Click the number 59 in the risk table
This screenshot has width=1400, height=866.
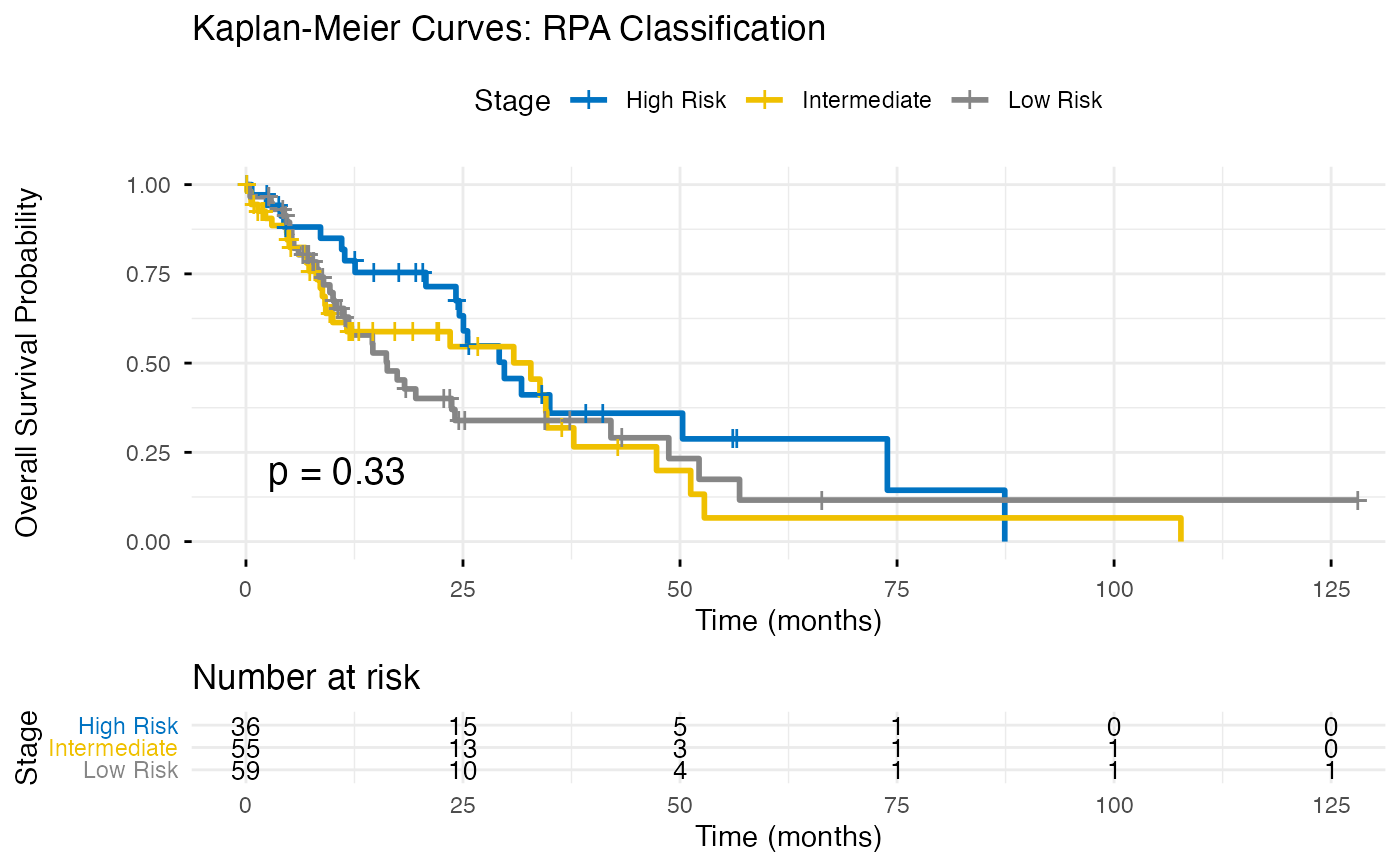[245, 771]
